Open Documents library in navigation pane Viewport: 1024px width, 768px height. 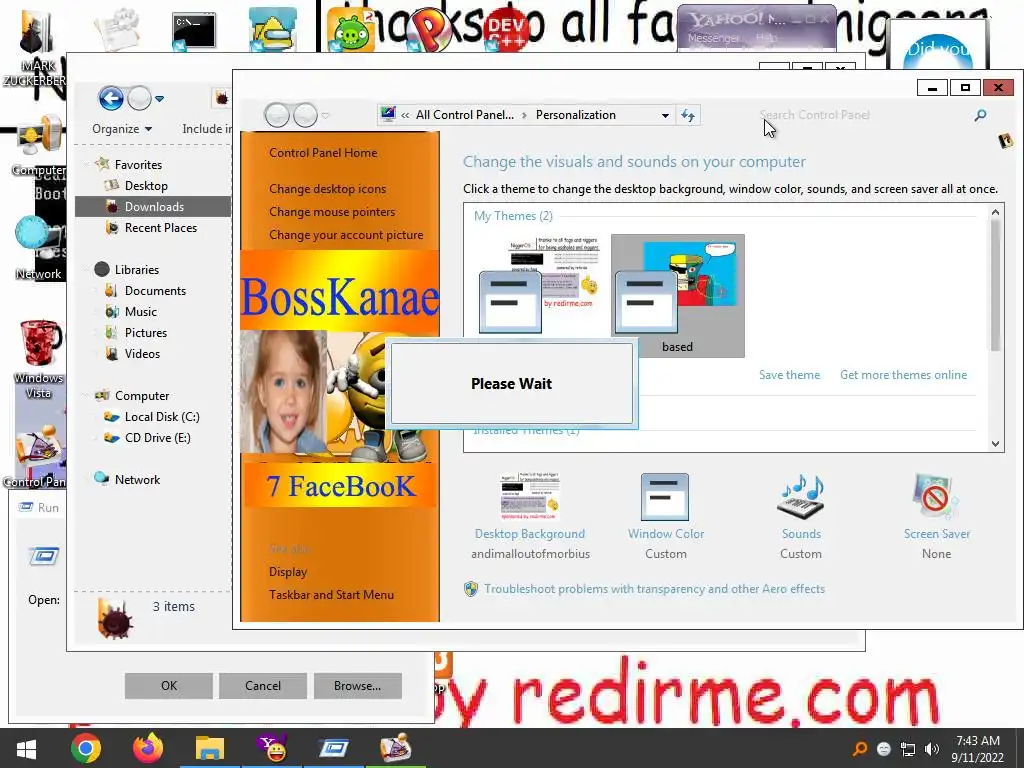click(155, 291)
